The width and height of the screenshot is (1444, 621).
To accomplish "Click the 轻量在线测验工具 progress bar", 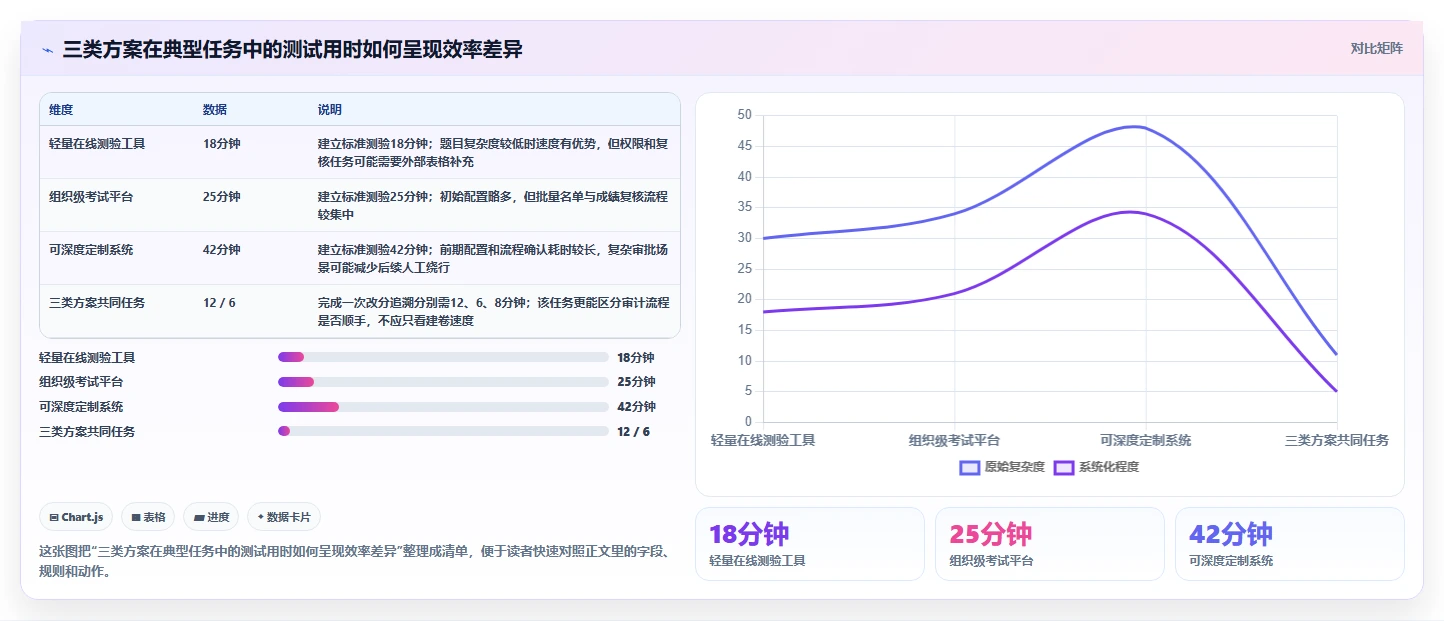I will coord(443,357).
